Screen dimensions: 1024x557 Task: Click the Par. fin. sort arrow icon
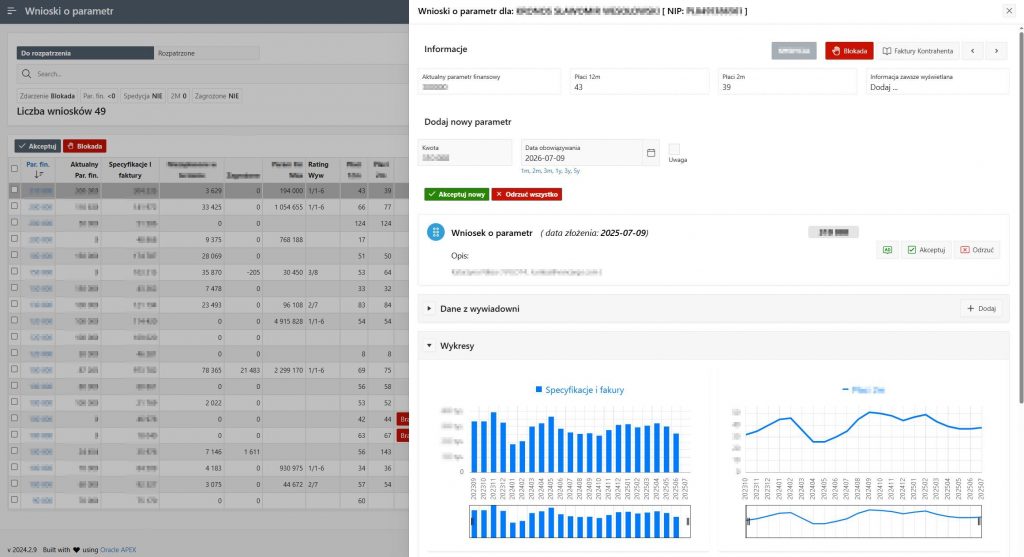coord(38,175)
